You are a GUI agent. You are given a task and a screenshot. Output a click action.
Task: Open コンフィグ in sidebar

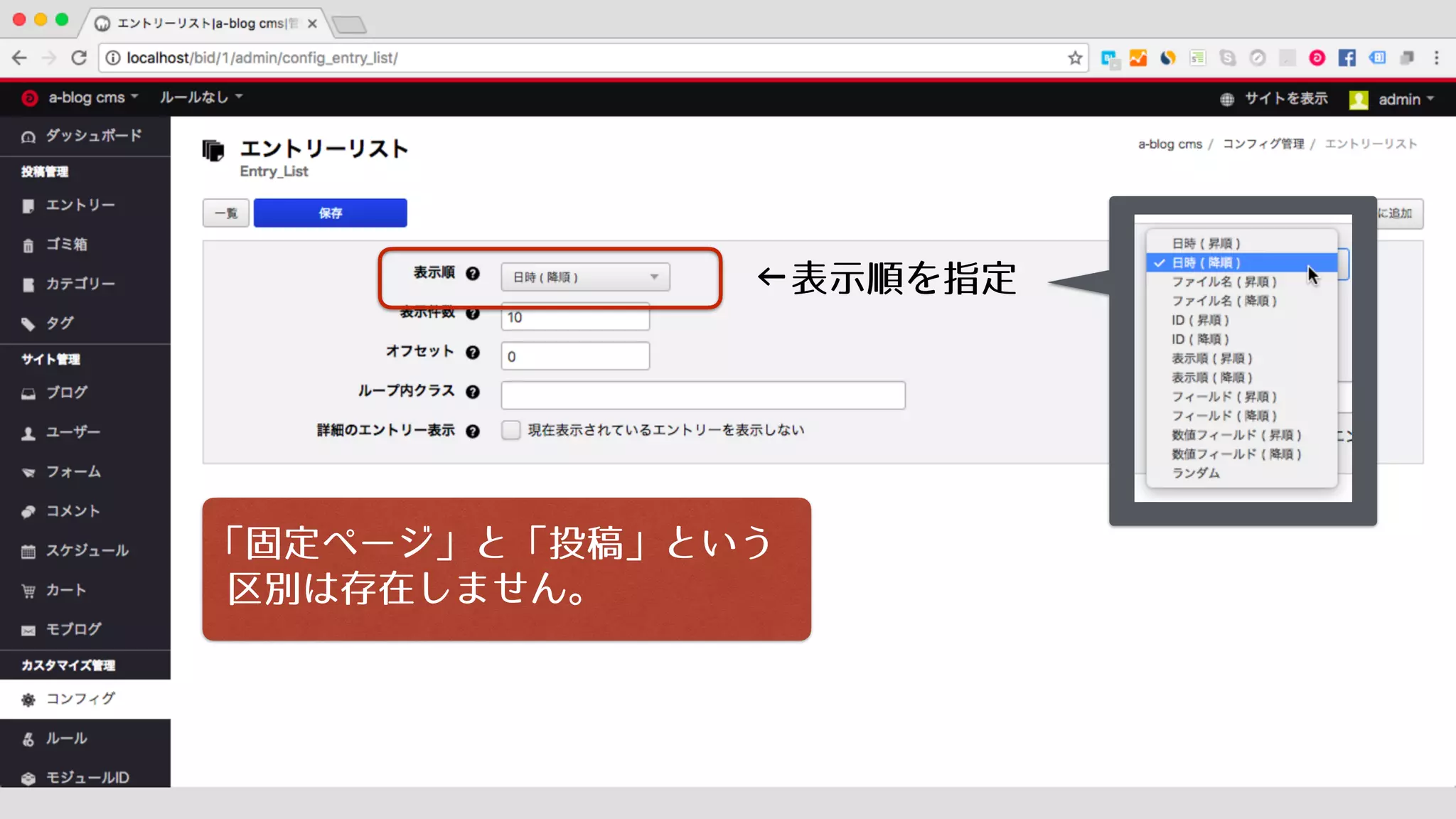(x=85, y=699)
